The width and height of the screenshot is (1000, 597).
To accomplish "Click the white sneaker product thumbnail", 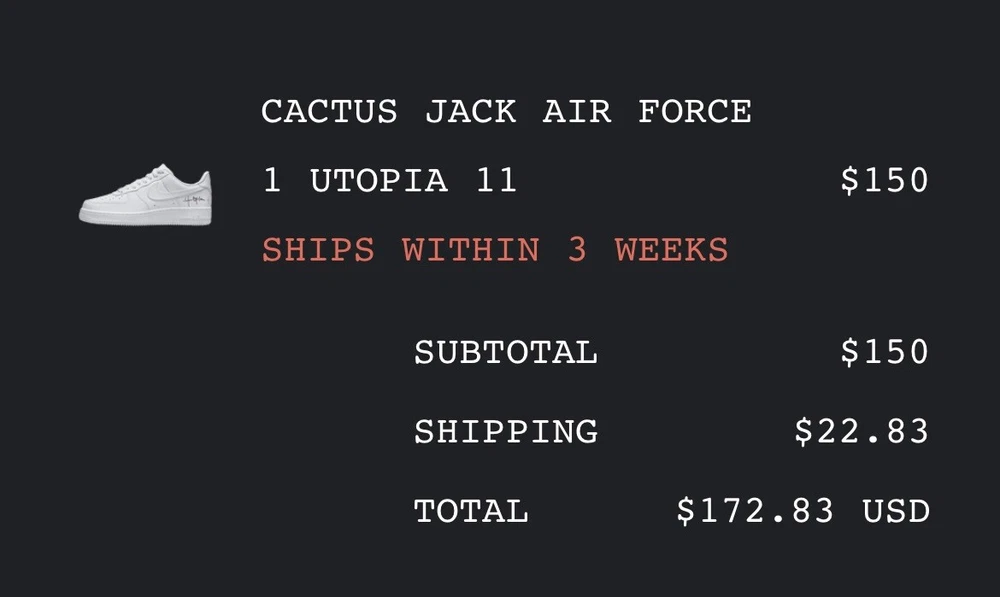I will [146, 195].
